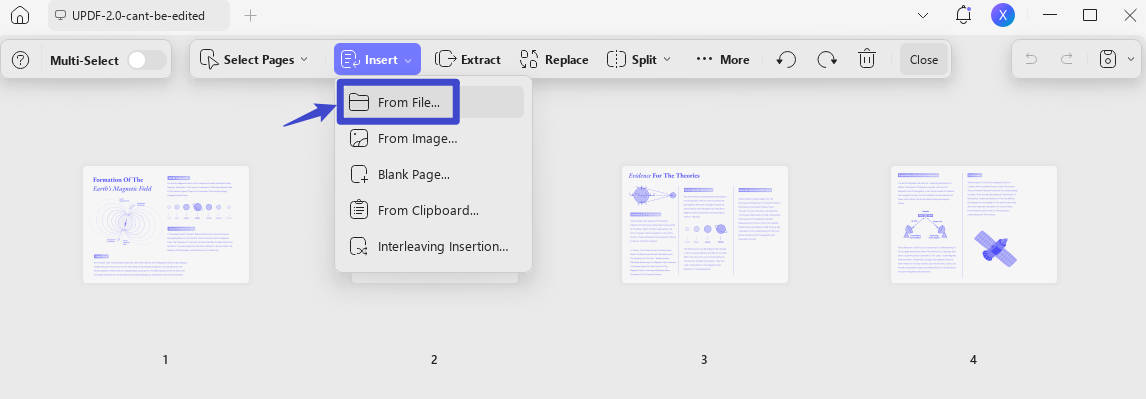The height and width of the screenshot is (399, 1146).
Task: Expand the tab list chevron in title bar
Action: (923, 15)
